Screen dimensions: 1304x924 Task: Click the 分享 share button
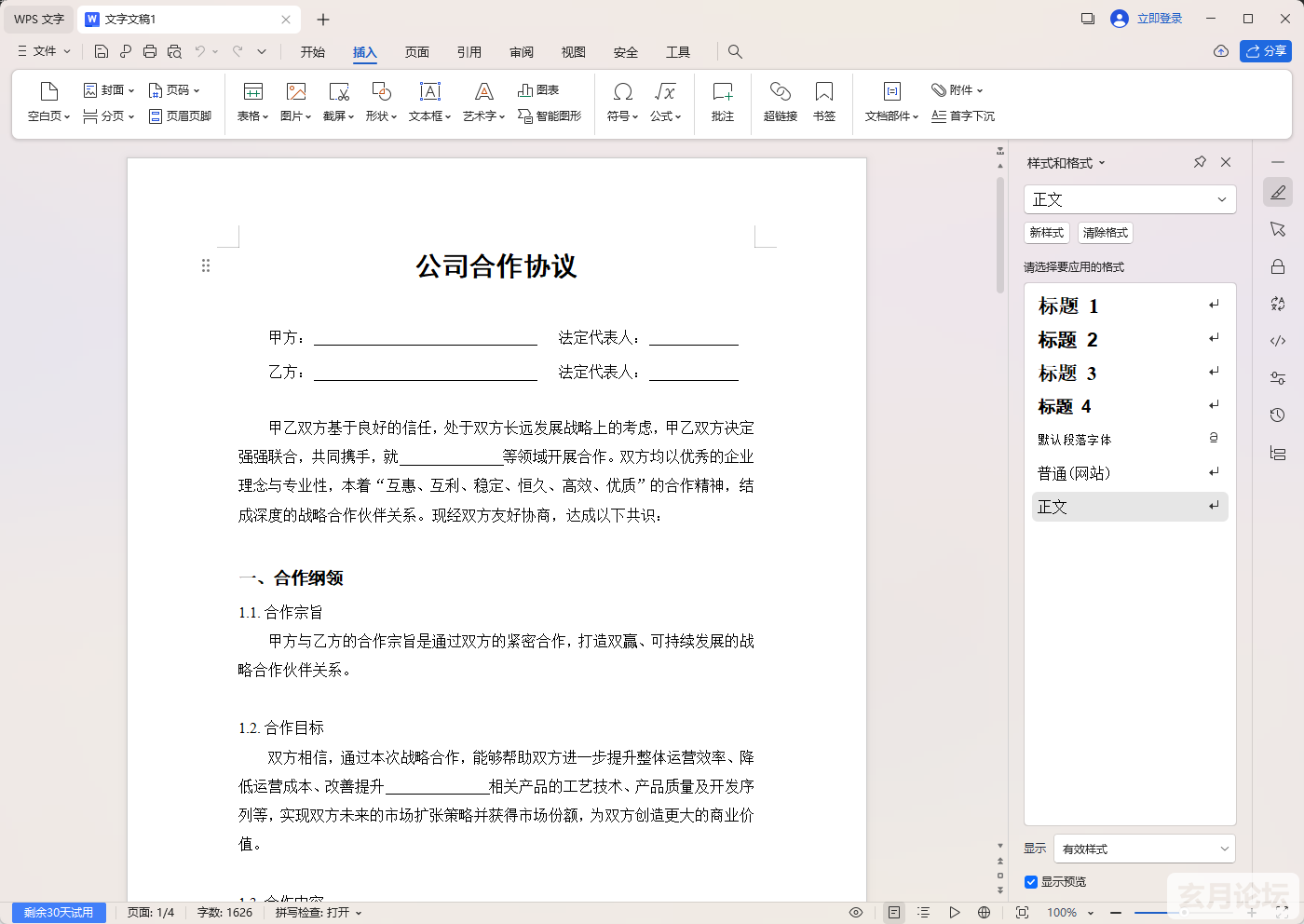pos(1266,51)
